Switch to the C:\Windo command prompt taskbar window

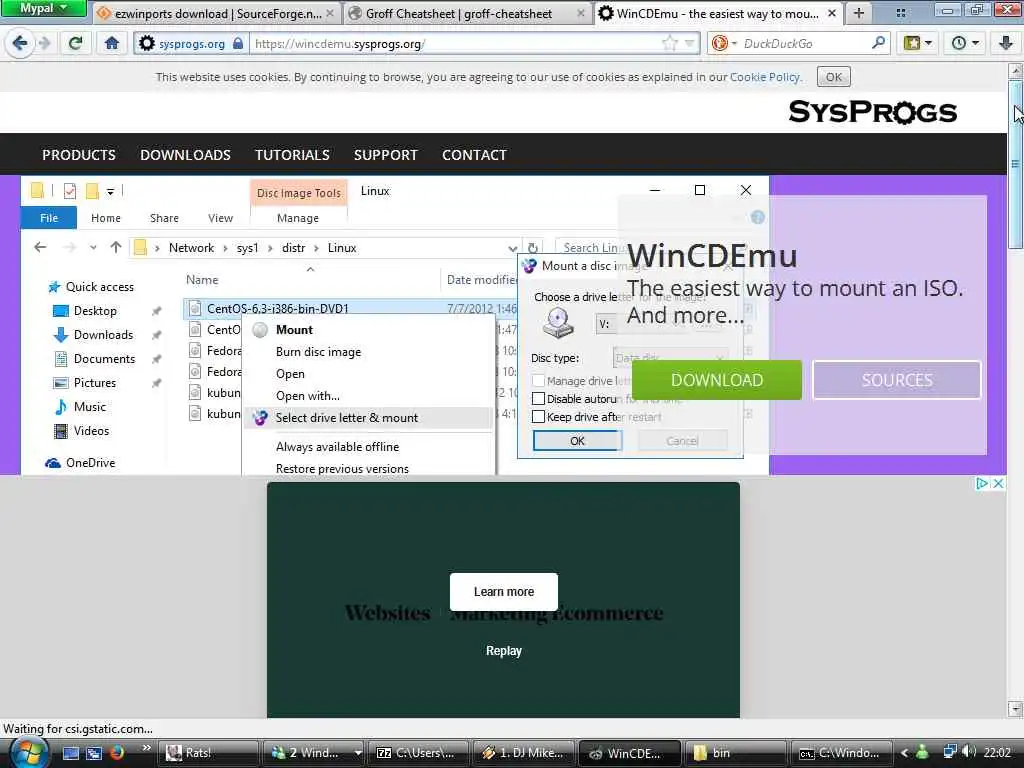840,753
